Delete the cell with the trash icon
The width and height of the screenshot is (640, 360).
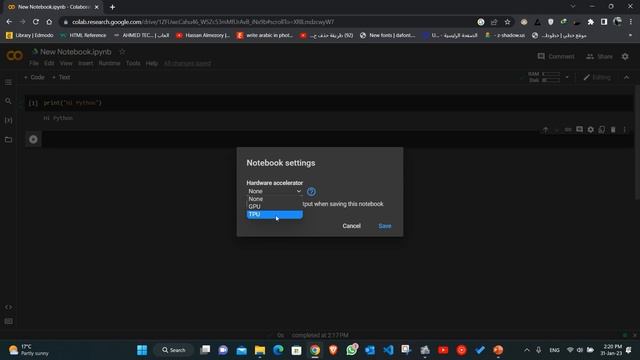point(613,129)
